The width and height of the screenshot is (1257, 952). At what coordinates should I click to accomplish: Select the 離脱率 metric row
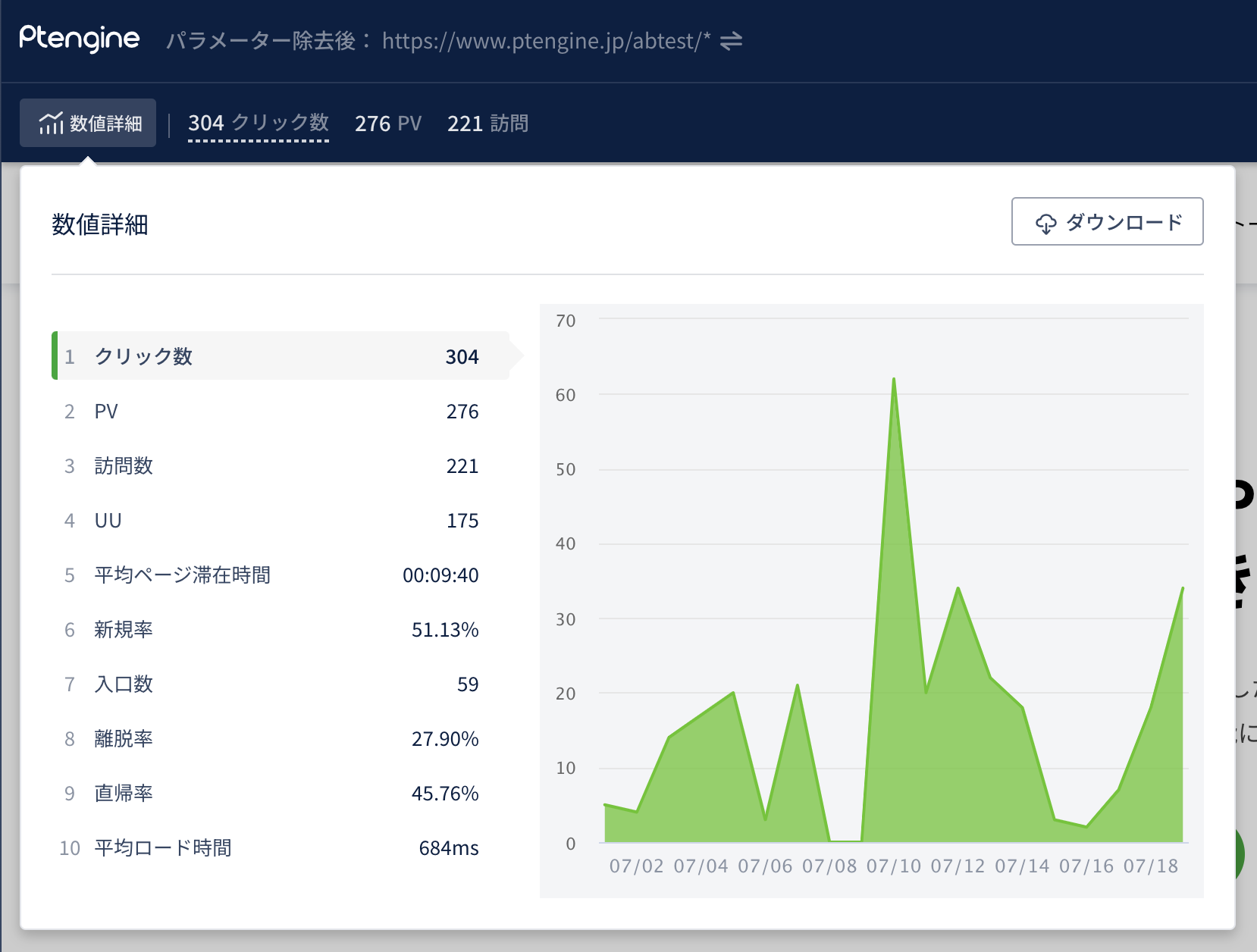(x=281, y=739)
